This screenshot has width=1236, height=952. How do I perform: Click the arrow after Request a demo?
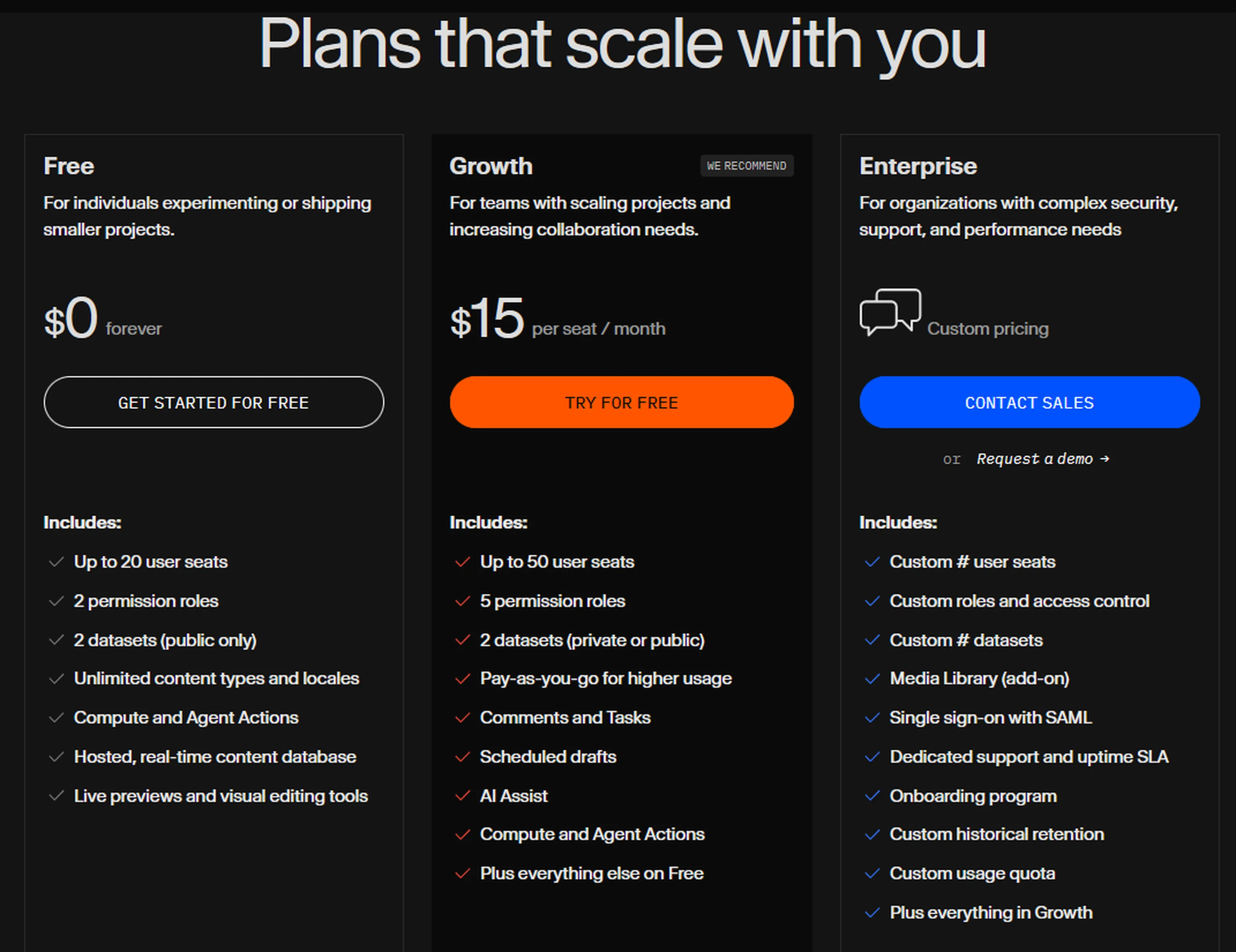[x=1105, y=459]
